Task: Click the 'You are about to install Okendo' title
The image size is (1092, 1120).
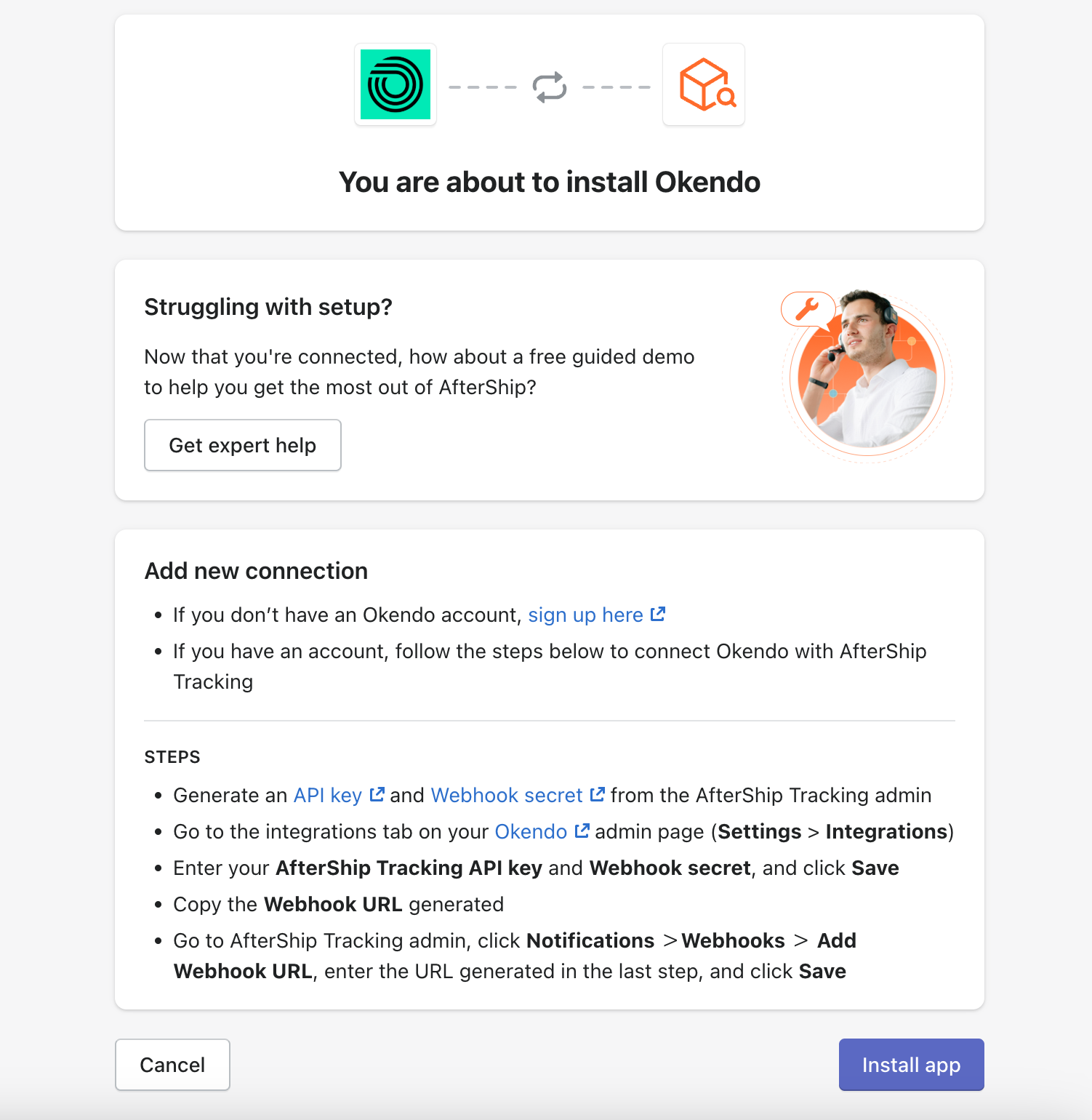Action: 548,182
